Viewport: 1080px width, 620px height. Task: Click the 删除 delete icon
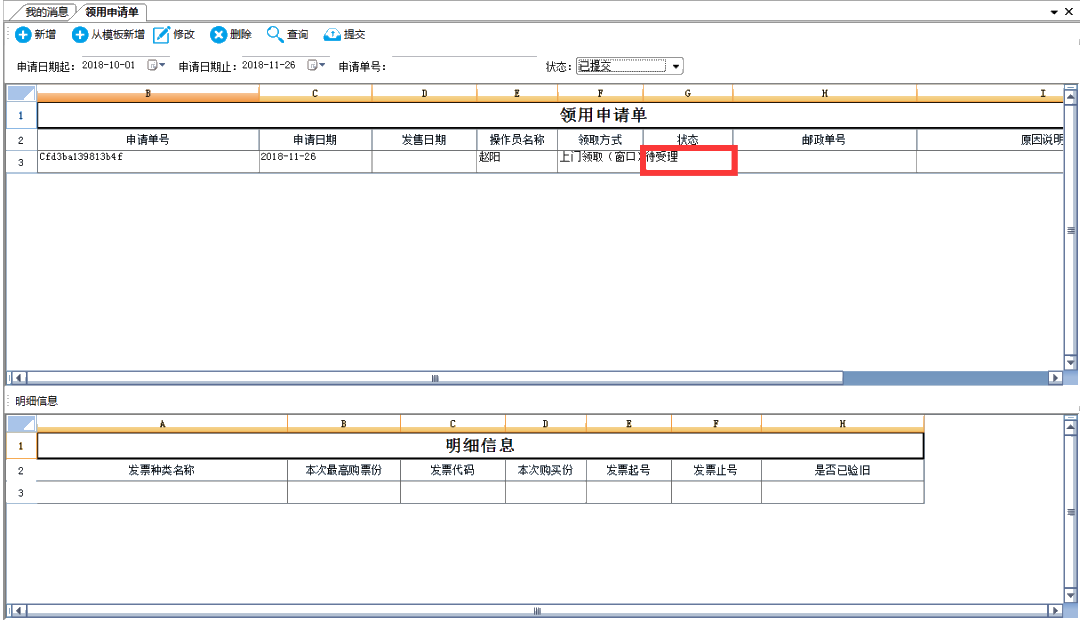[x=218, y=34]
